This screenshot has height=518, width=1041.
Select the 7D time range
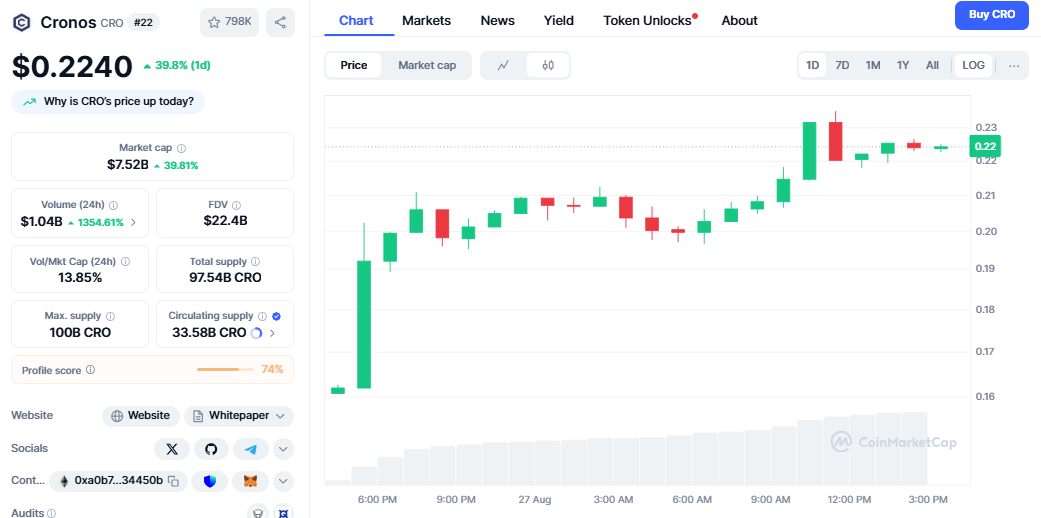point(842,65)
